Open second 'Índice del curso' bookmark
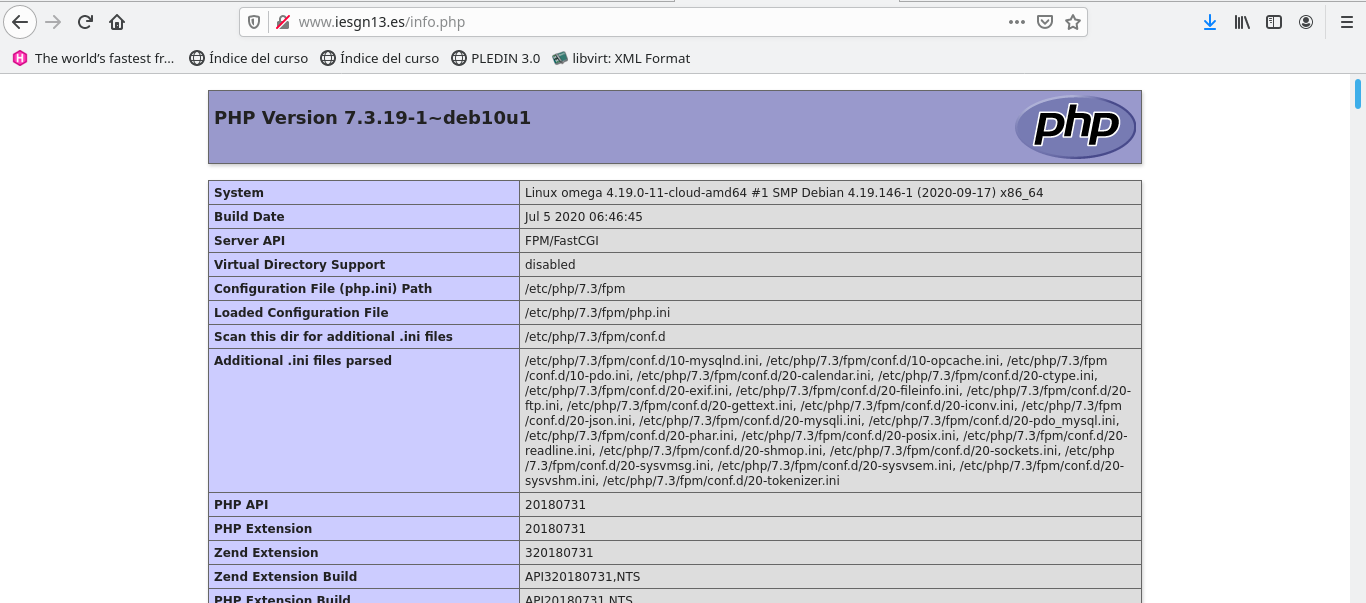The width and height of the screenshot is (1366, 603). (x=380, y=58)
